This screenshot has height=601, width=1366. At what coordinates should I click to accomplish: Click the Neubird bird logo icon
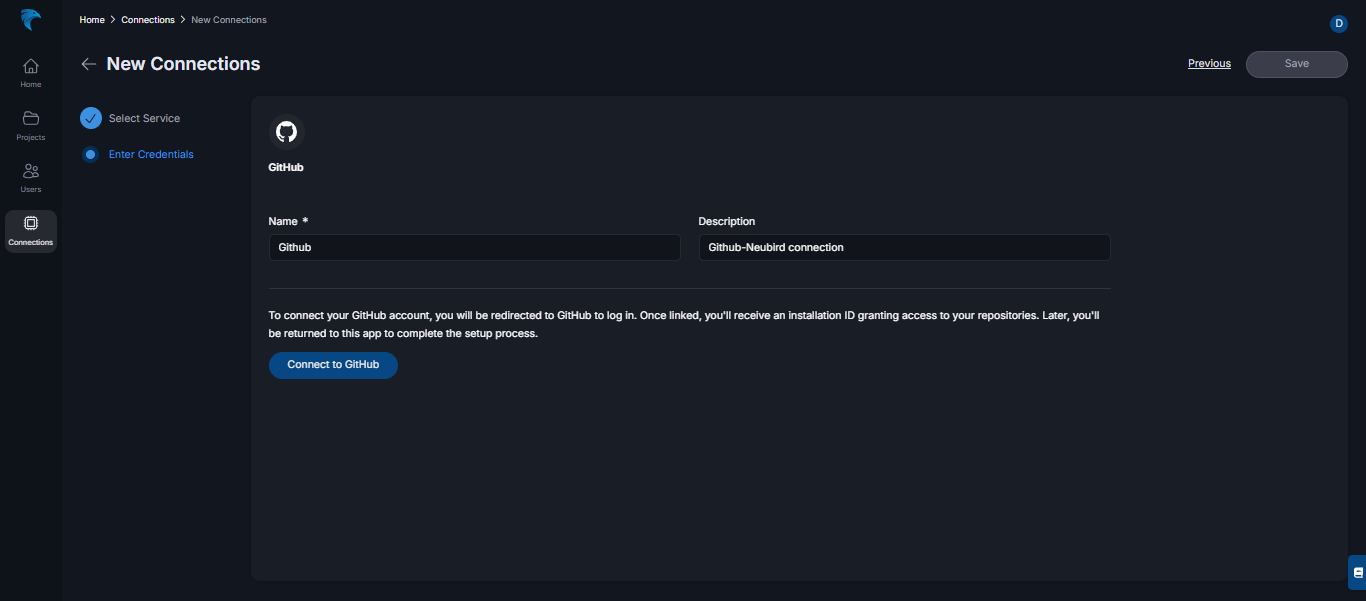(31, 20)
